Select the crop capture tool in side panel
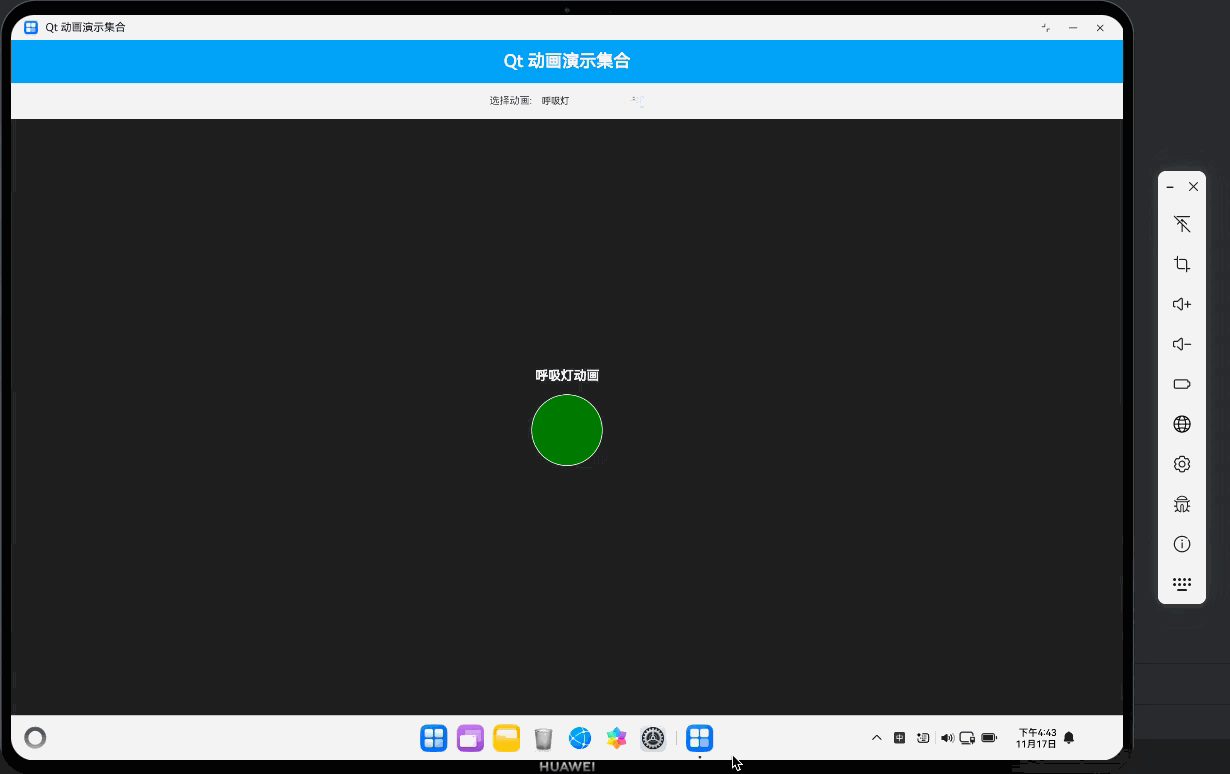This screenshot has width=1230, height=774. [x=1182, y=264]
